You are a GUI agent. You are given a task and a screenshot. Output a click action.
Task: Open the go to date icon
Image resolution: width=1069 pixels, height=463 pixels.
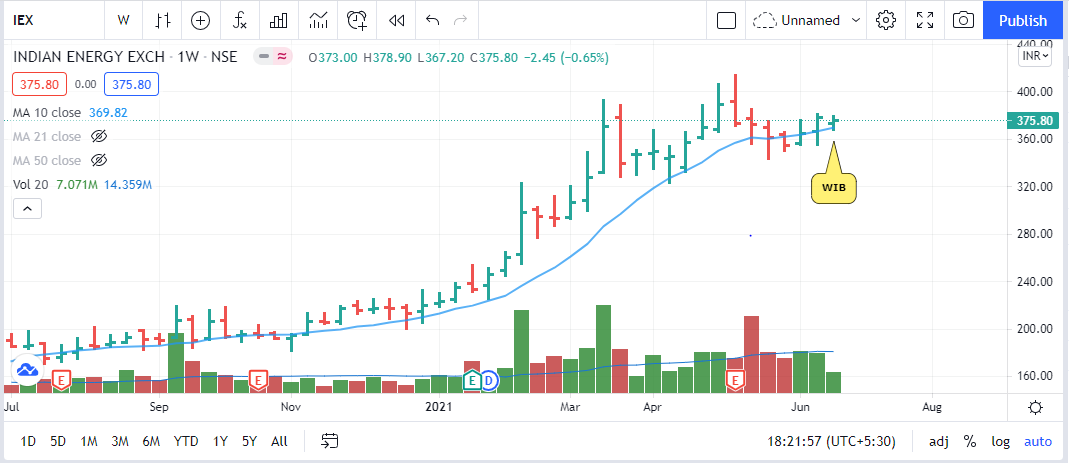point(330,441)
